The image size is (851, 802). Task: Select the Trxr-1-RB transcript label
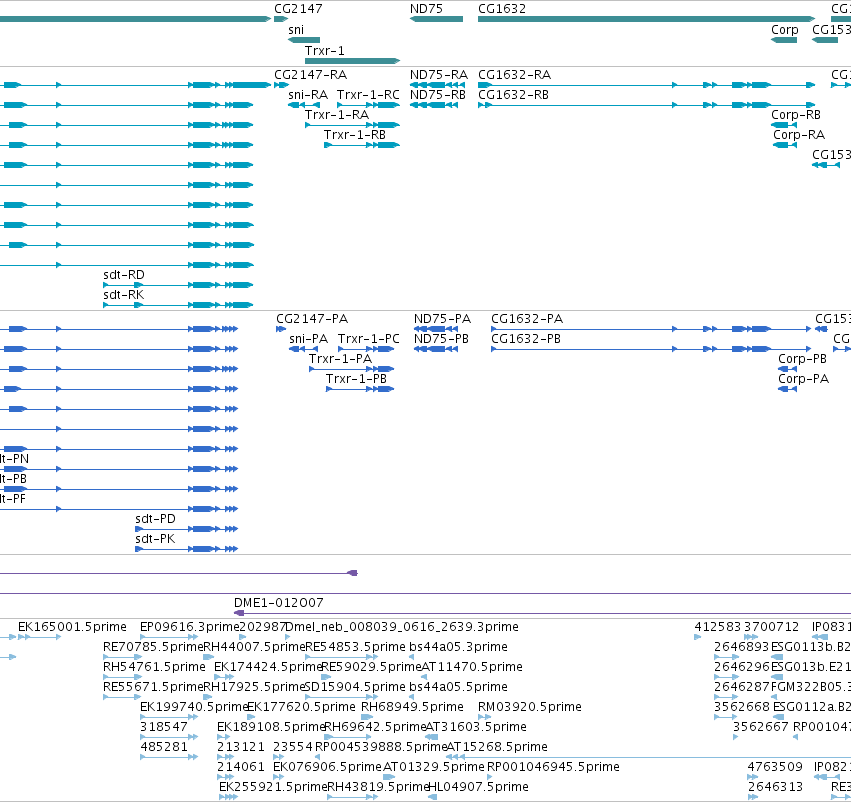point(354,135)
